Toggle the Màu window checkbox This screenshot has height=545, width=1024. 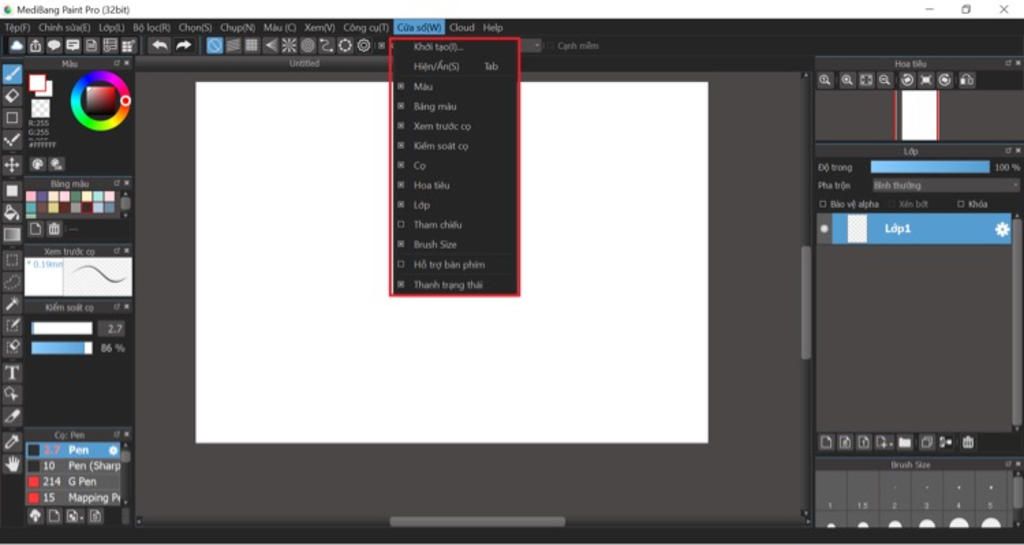click(401, 86)
